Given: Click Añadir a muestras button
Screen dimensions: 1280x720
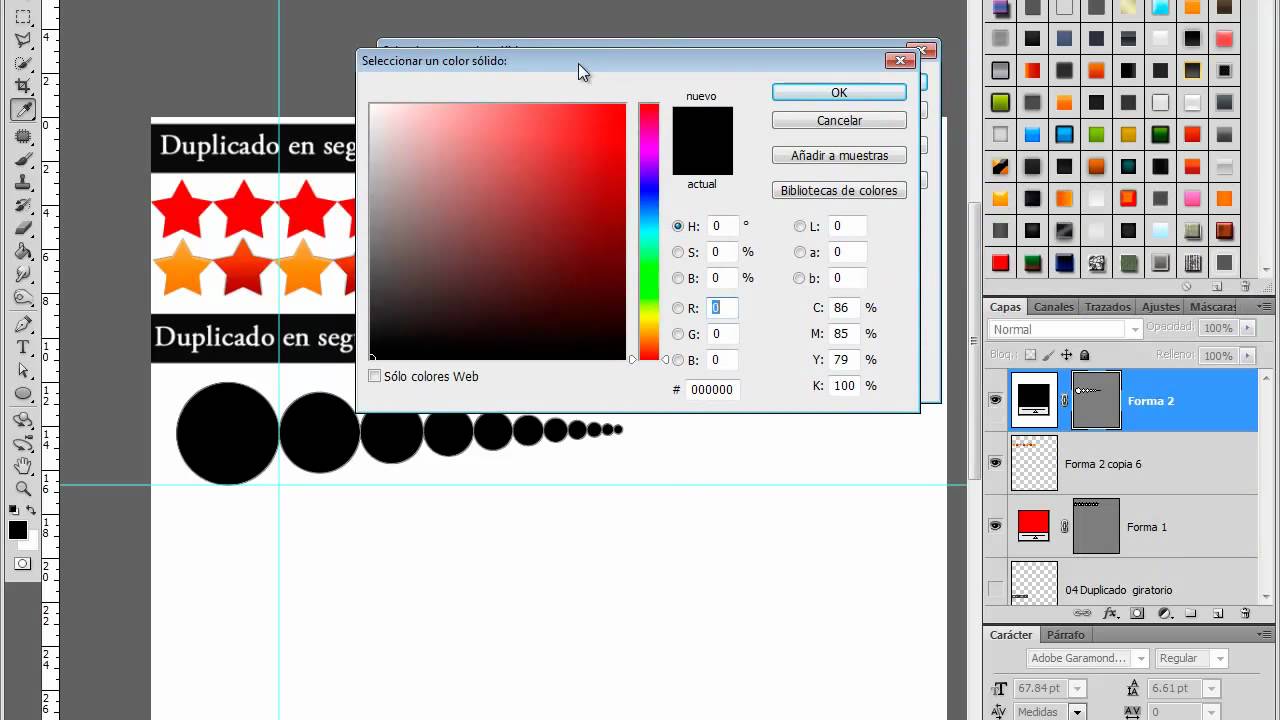Looking at the screenshot, I should [839, 156].
